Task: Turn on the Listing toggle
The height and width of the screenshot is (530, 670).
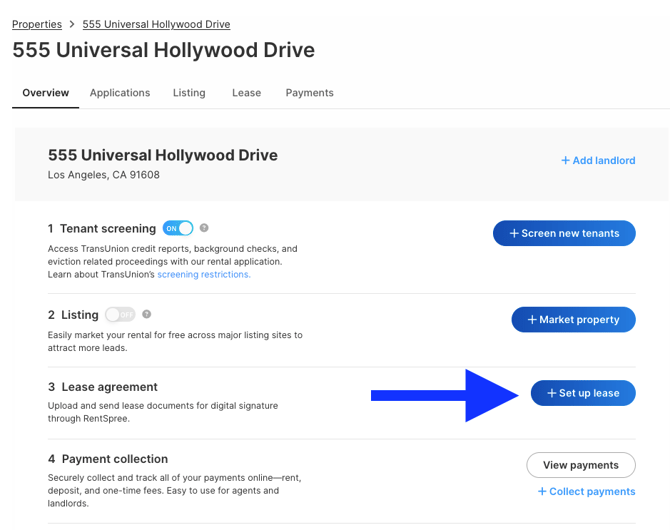Action: (x=120, y=315)
